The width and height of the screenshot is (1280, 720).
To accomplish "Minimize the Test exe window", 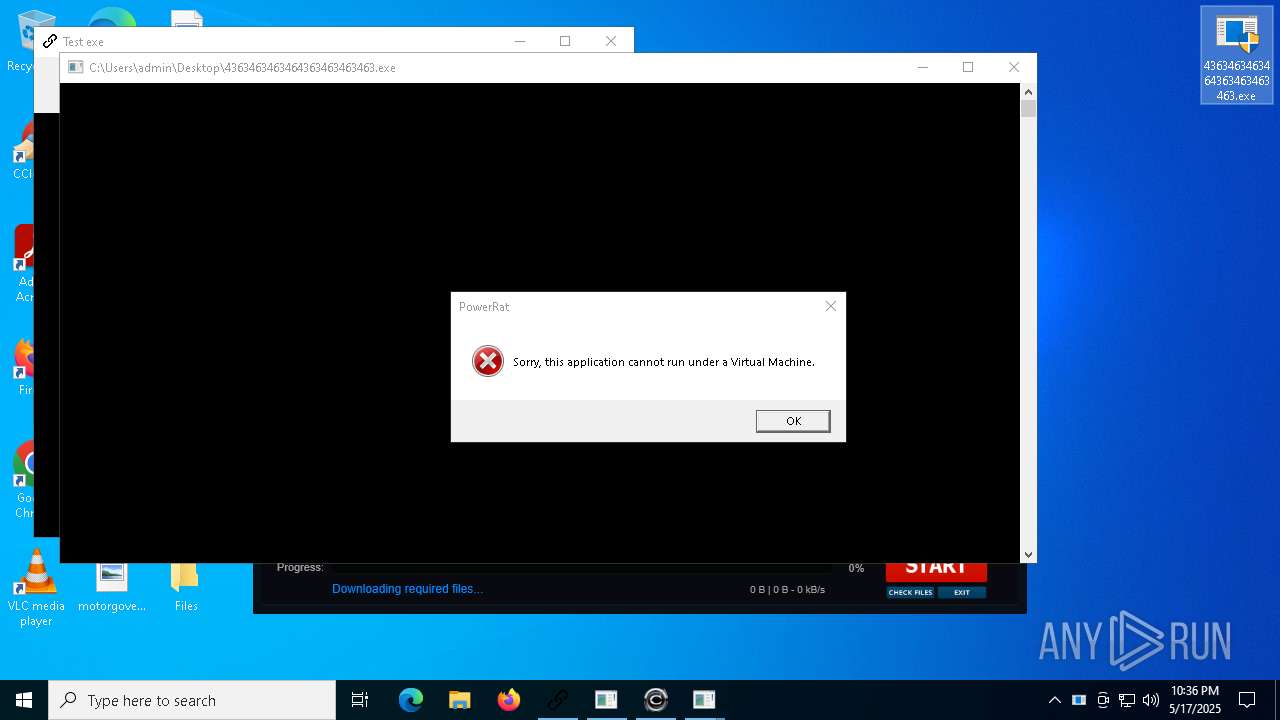I will pos(520,41).
